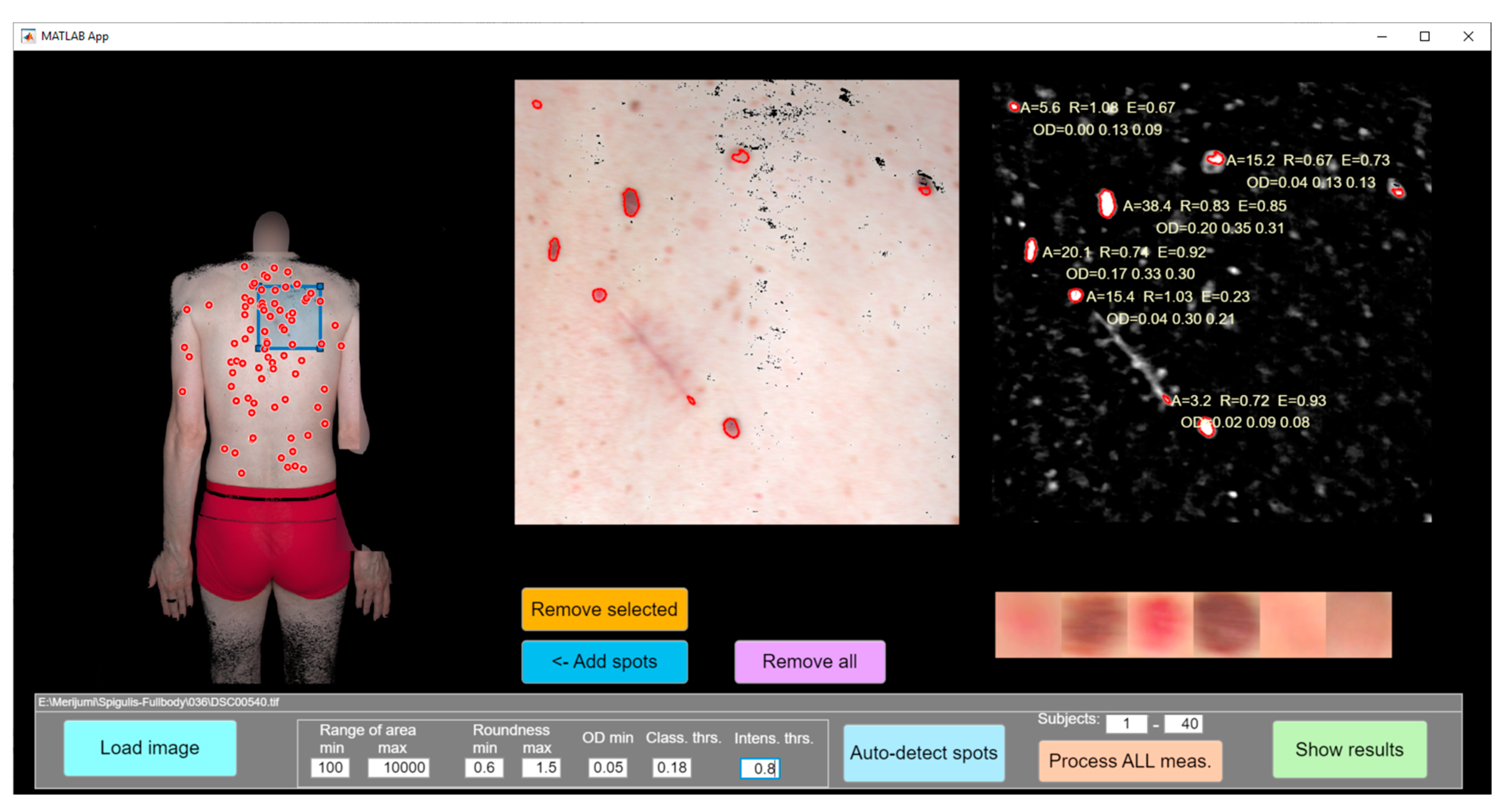Image resolution: width=1507 pixels, height=812 pixels.
Task: Click the Load image button
Action: (x=150, y=748)
